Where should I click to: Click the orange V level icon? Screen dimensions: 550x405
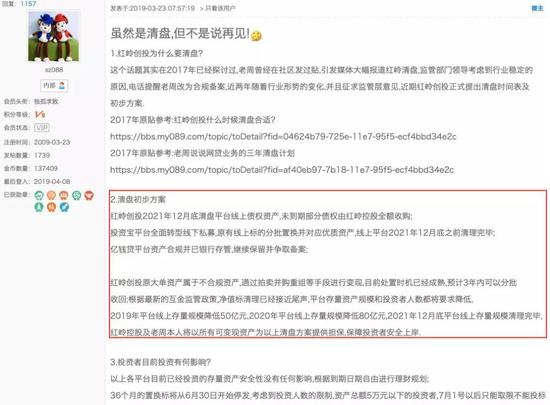tap(40, 114)
